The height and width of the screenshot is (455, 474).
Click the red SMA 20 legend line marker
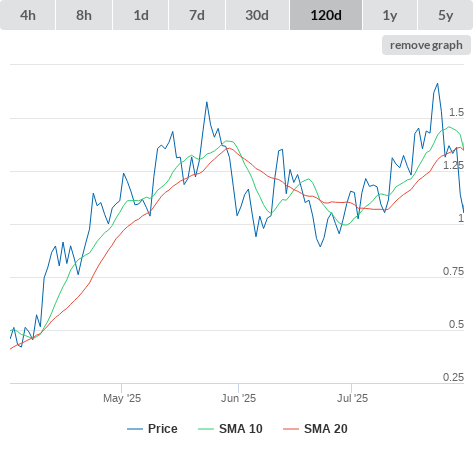coord(291,429)
